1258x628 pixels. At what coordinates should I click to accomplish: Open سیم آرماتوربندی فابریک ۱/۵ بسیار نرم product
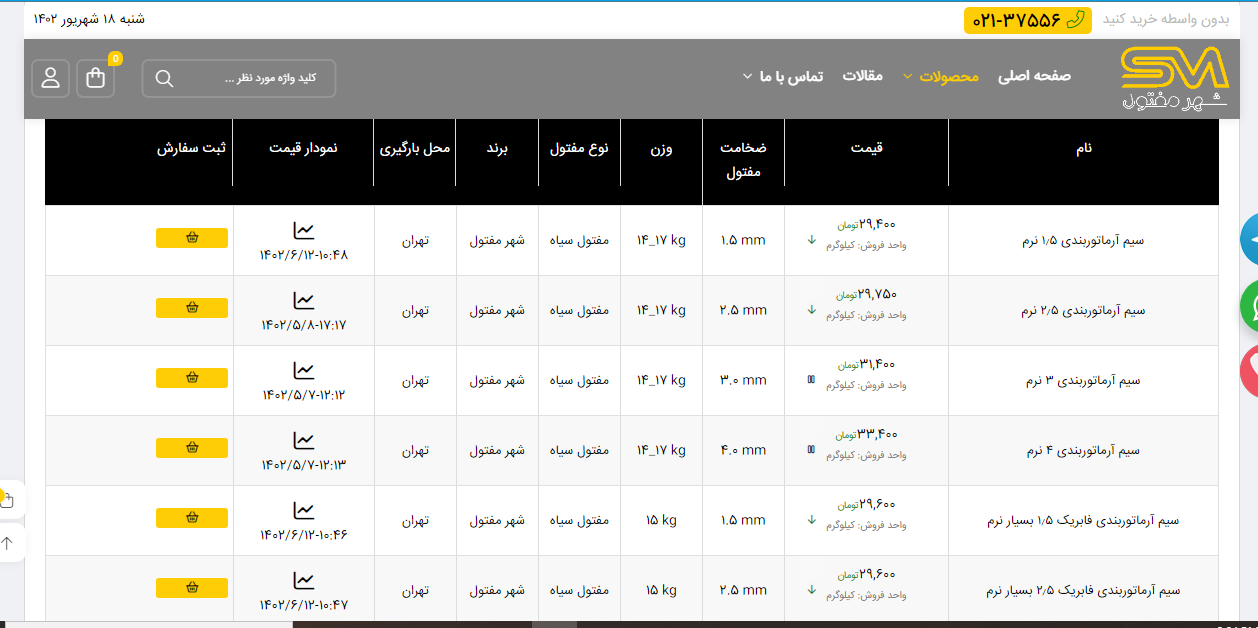1083,521
